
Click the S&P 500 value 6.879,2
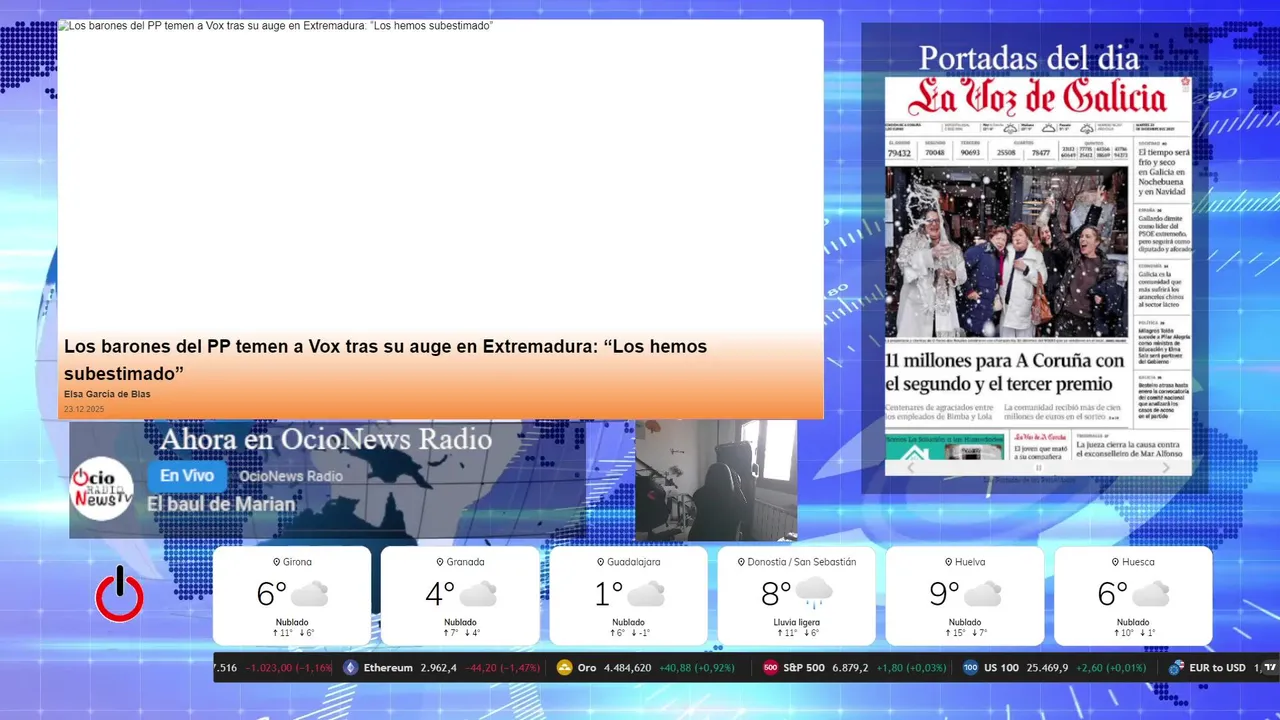850,668
